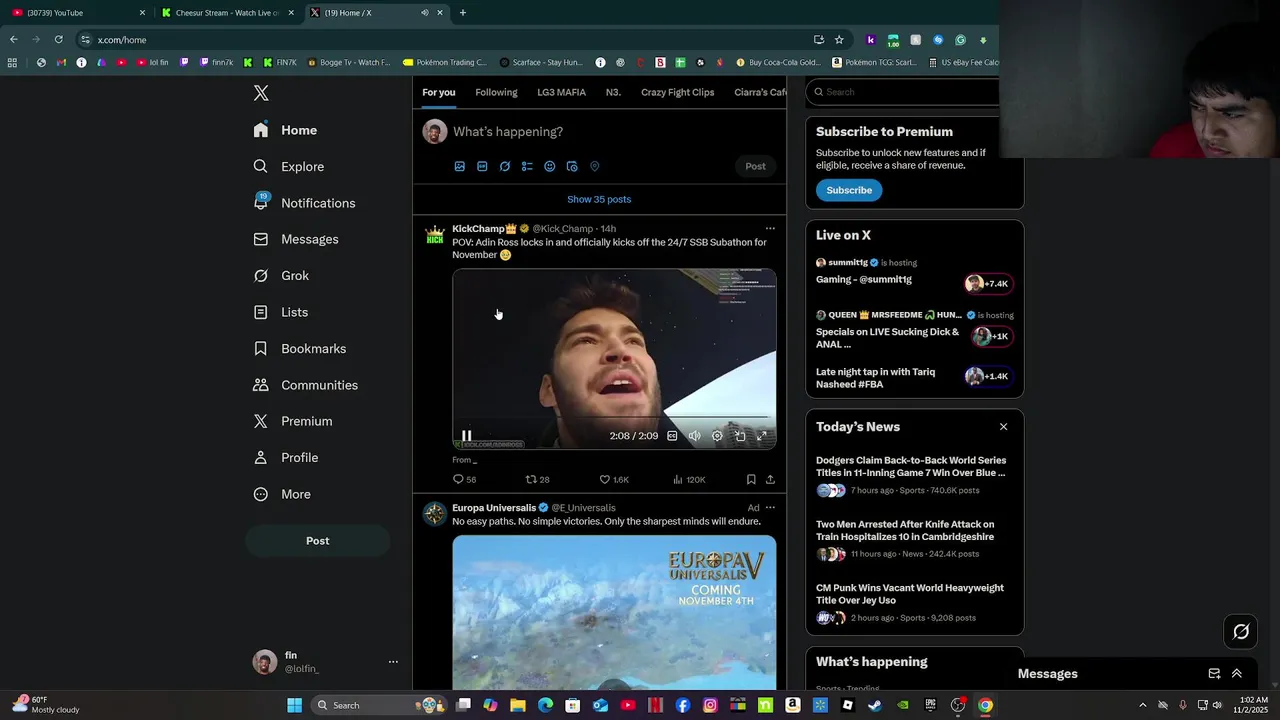Open Premium in the sidebar
The width and height of the screenshot is (1280, 720).
click(x=292, y=421)
